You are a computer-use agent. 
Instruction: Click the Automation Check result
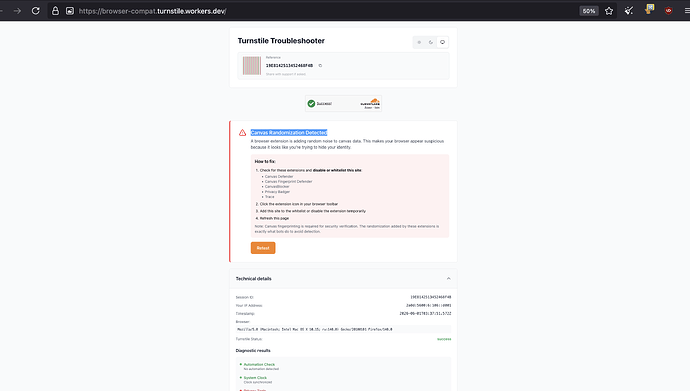pos(259,365)
